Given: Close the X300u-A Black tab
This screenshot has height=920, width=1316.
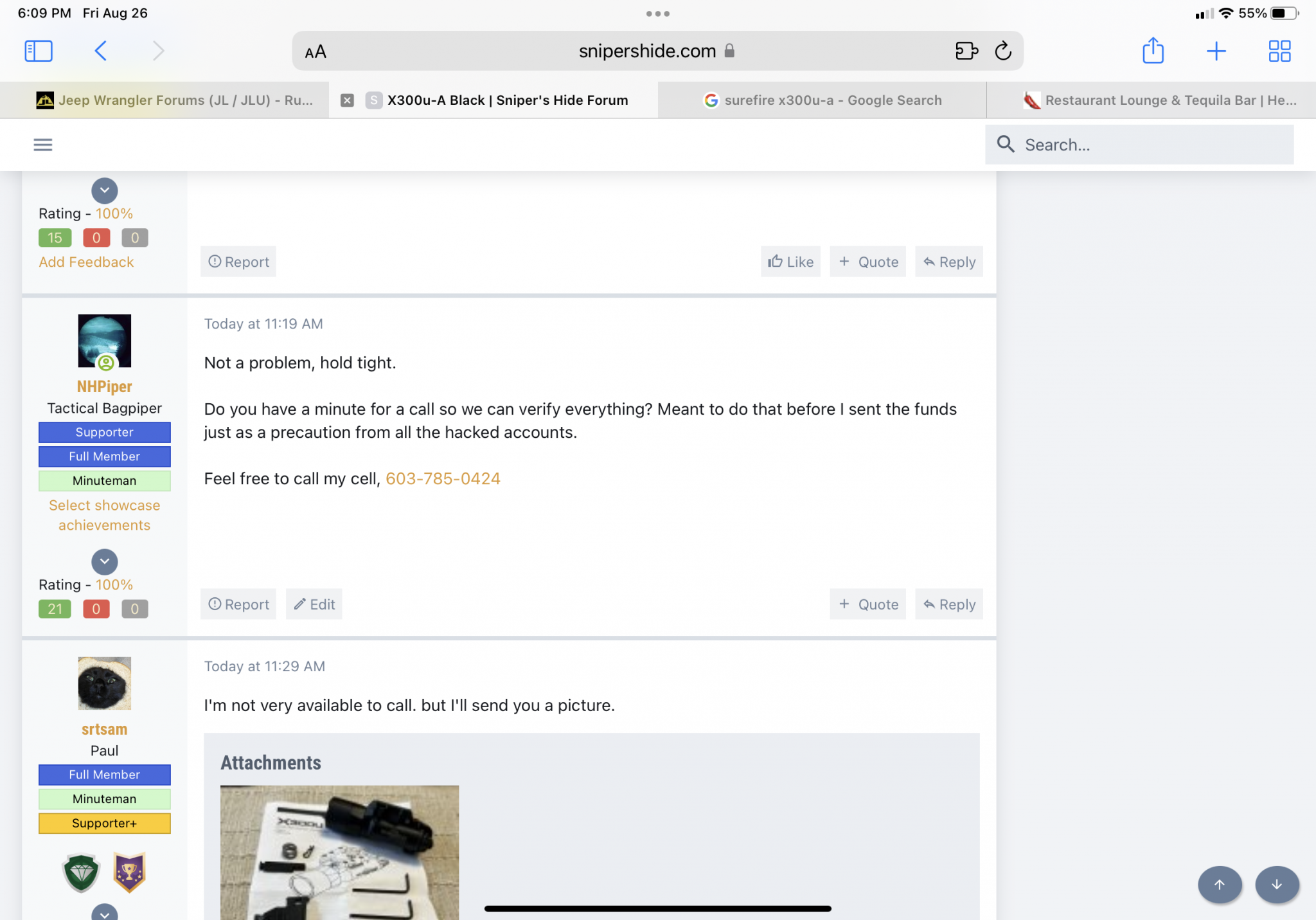Looking at the screenshot, I should 347,100.
